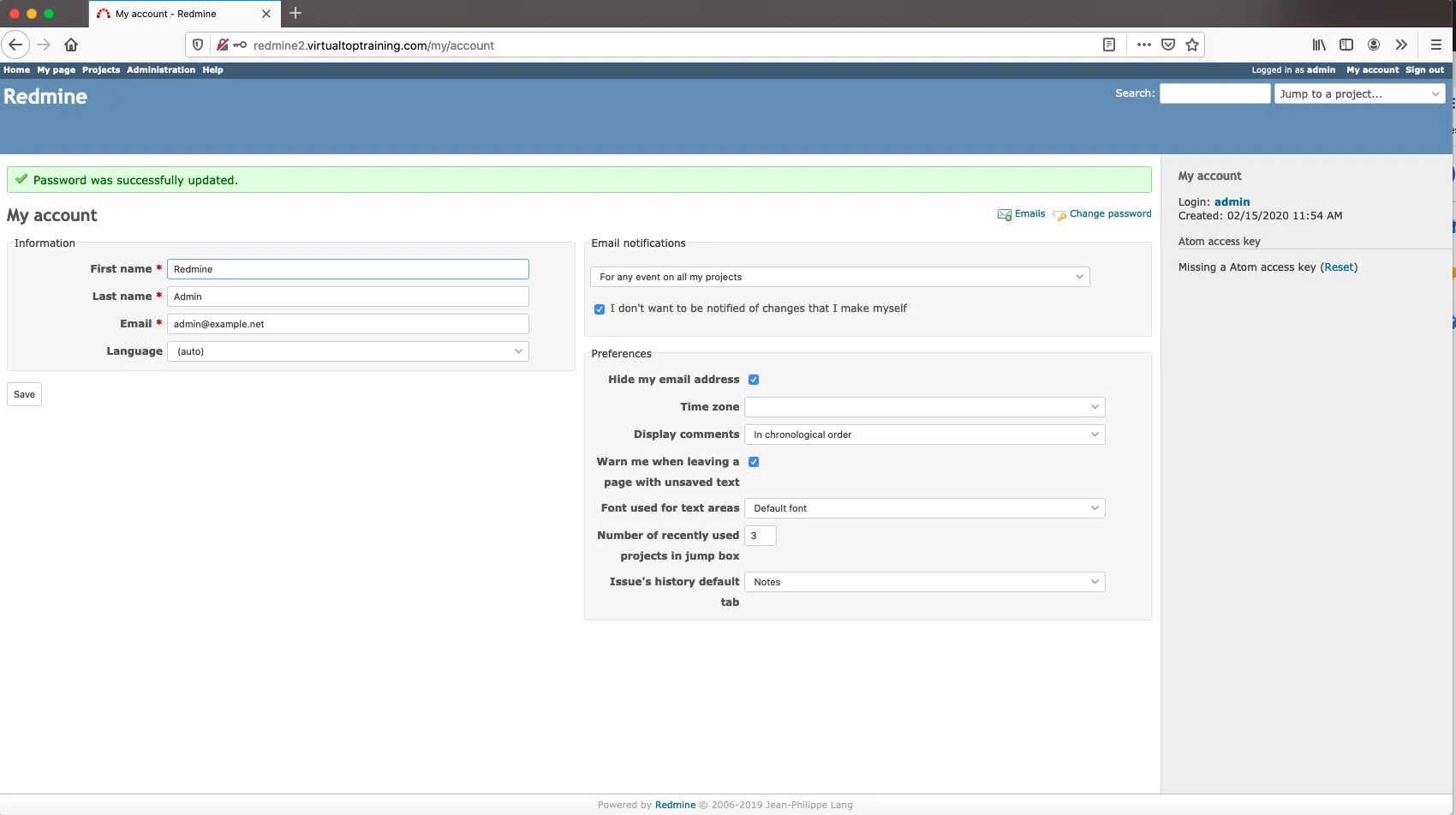The height and width of the screenshot is (815, 1456).
Task: Click the browser back arrow button
Action: (15, 45)
